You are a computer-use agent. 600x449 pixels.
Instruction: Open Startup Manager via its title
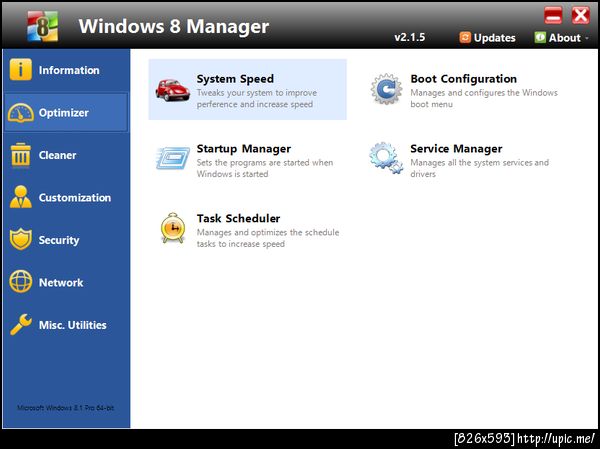click(x=243, y=149)
